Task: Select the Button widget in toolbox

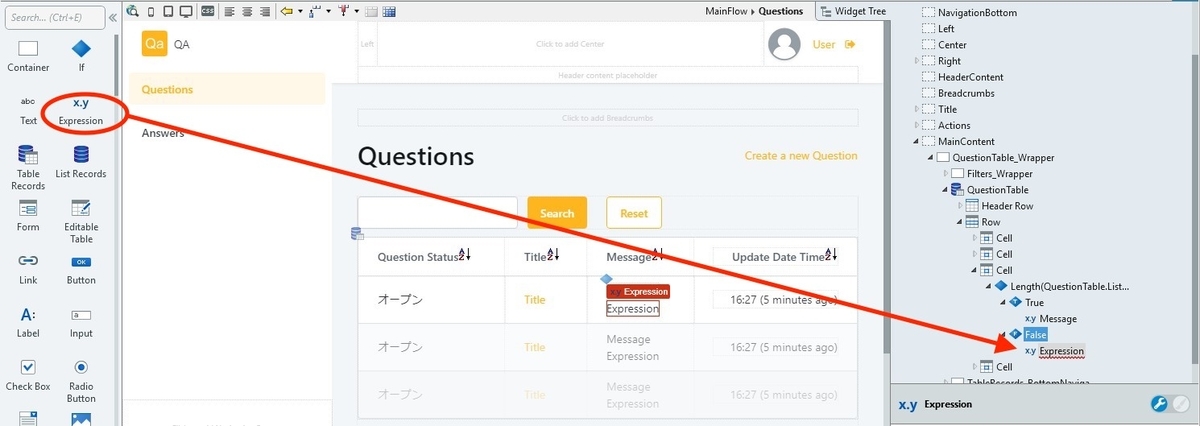Action: [x=81, y=267]
